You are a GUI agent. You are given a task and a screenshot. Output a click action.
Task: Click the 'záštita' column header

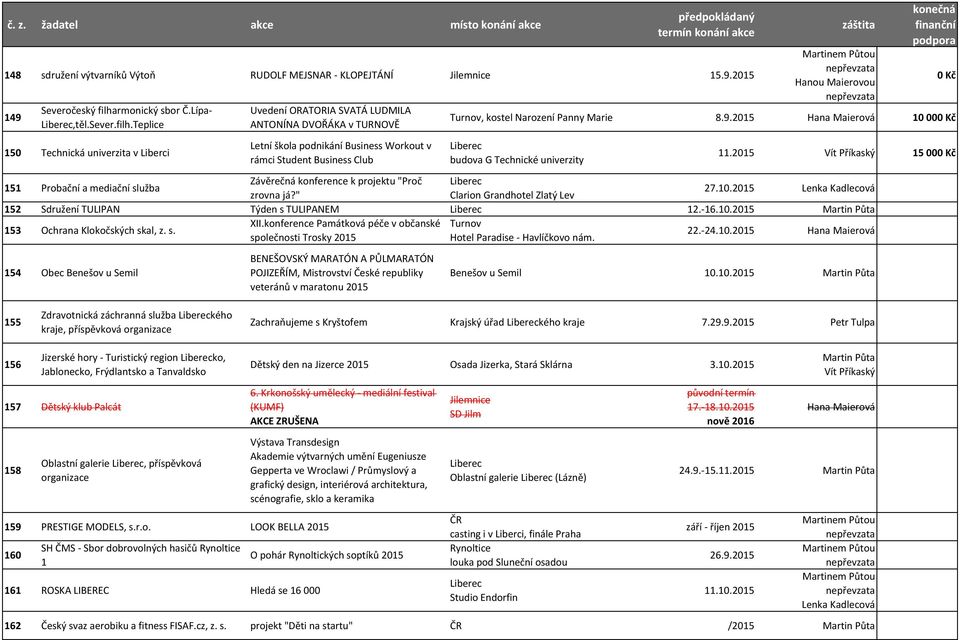click(858, 25)
